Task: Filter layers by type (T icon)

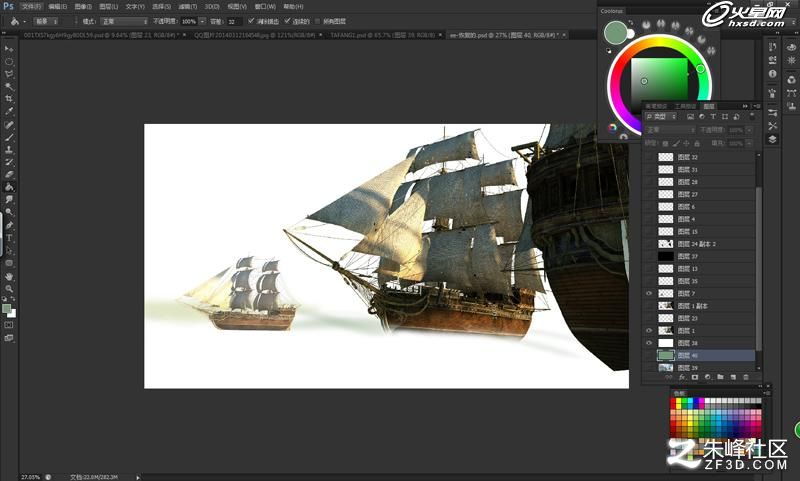Action: tap(713, 117)
